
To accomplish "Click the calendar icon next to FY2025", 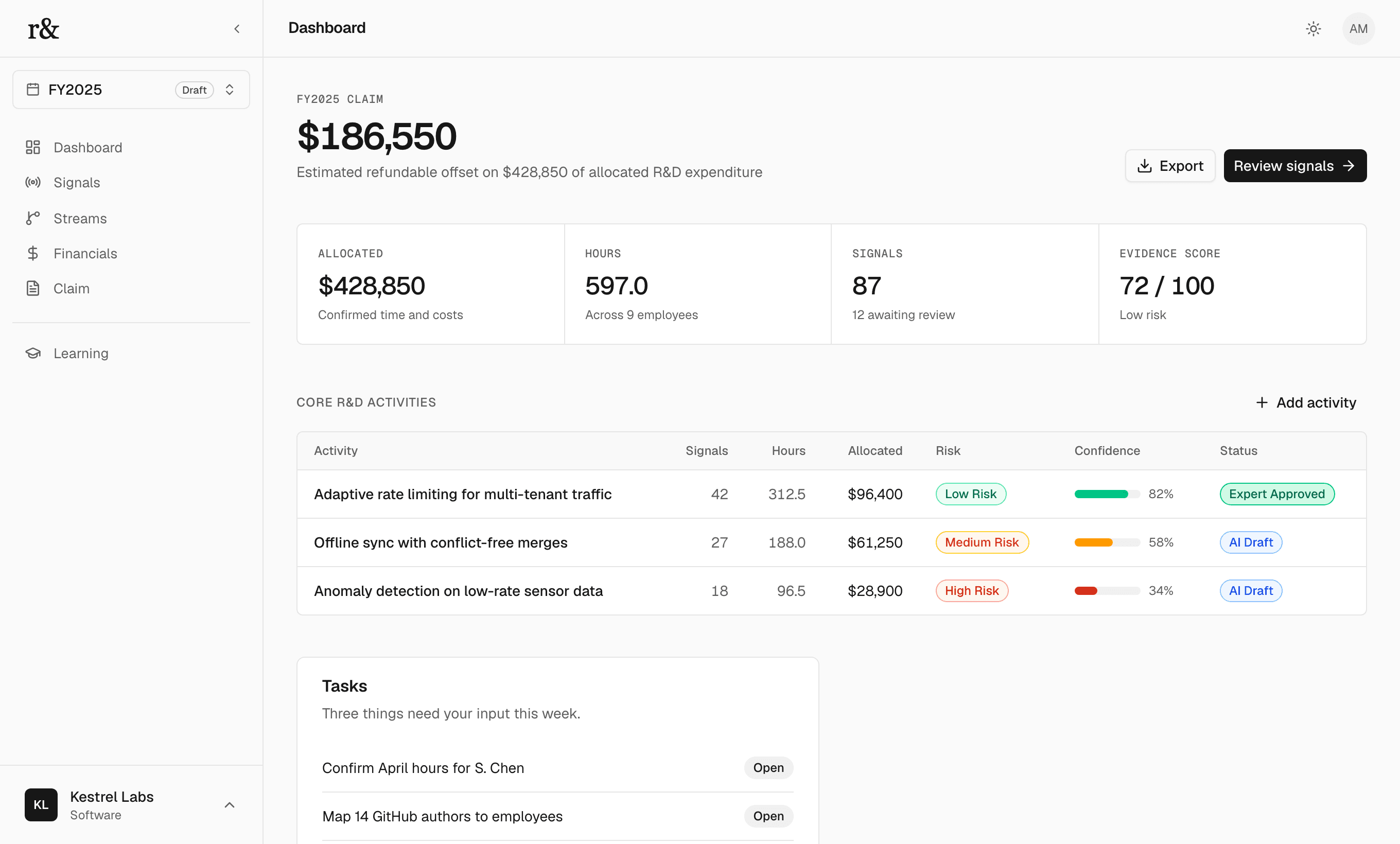I will [33, 90].
